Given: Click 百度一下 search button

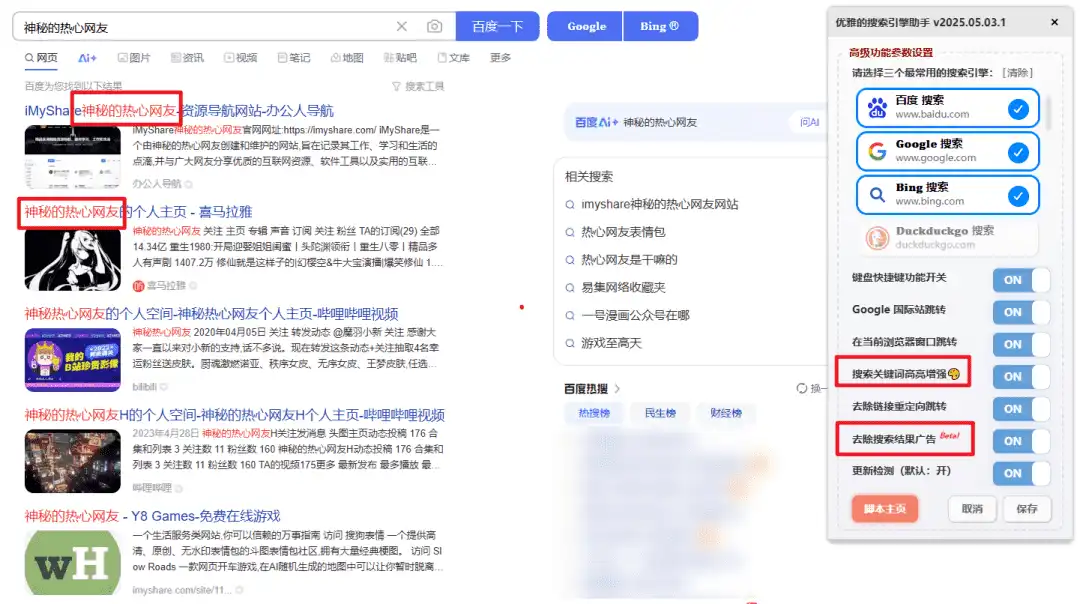Looking at the screenshot, I should 497,27.
